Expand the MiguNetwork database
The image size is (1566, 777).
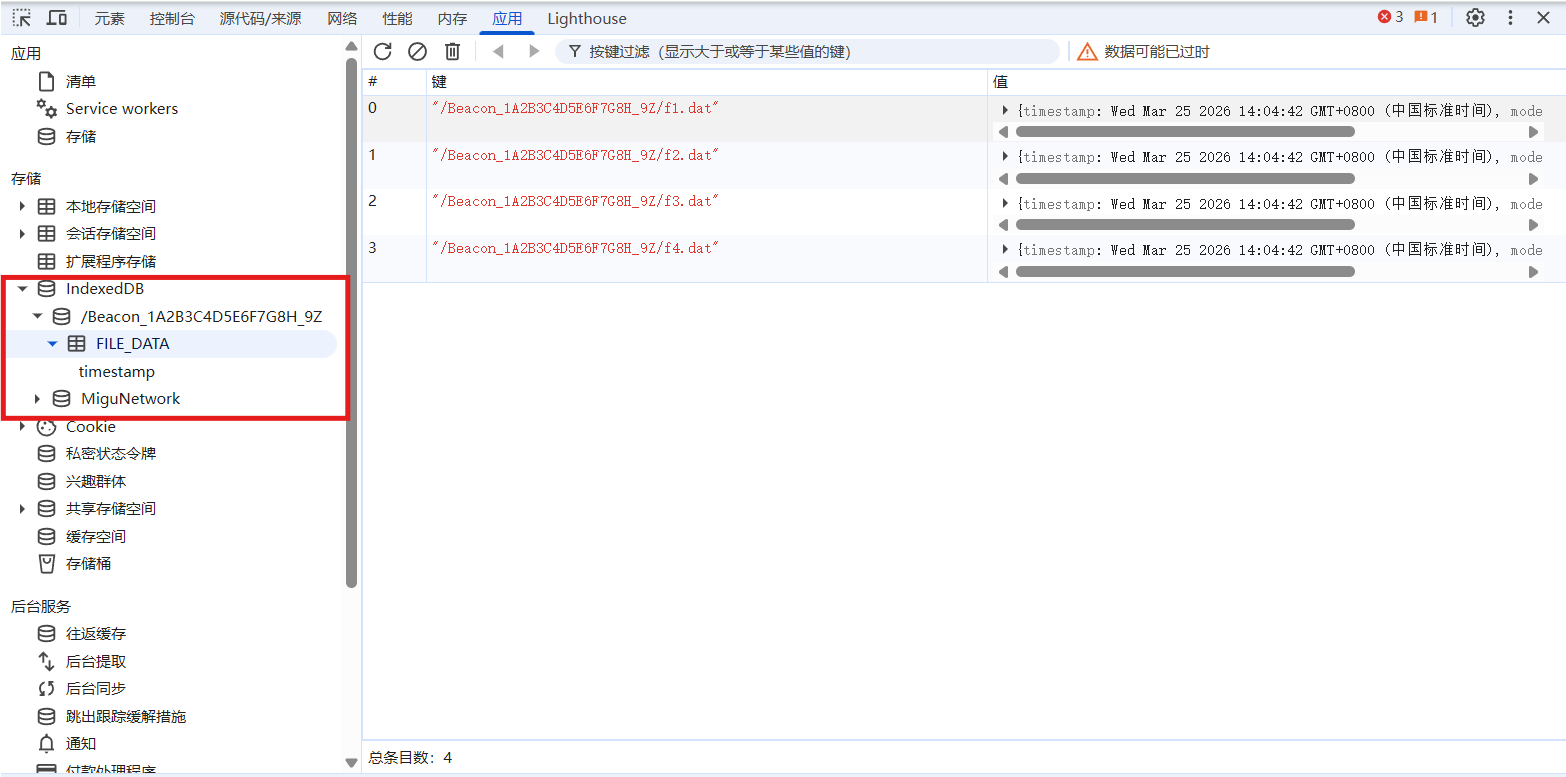click(x=38, y=399)
